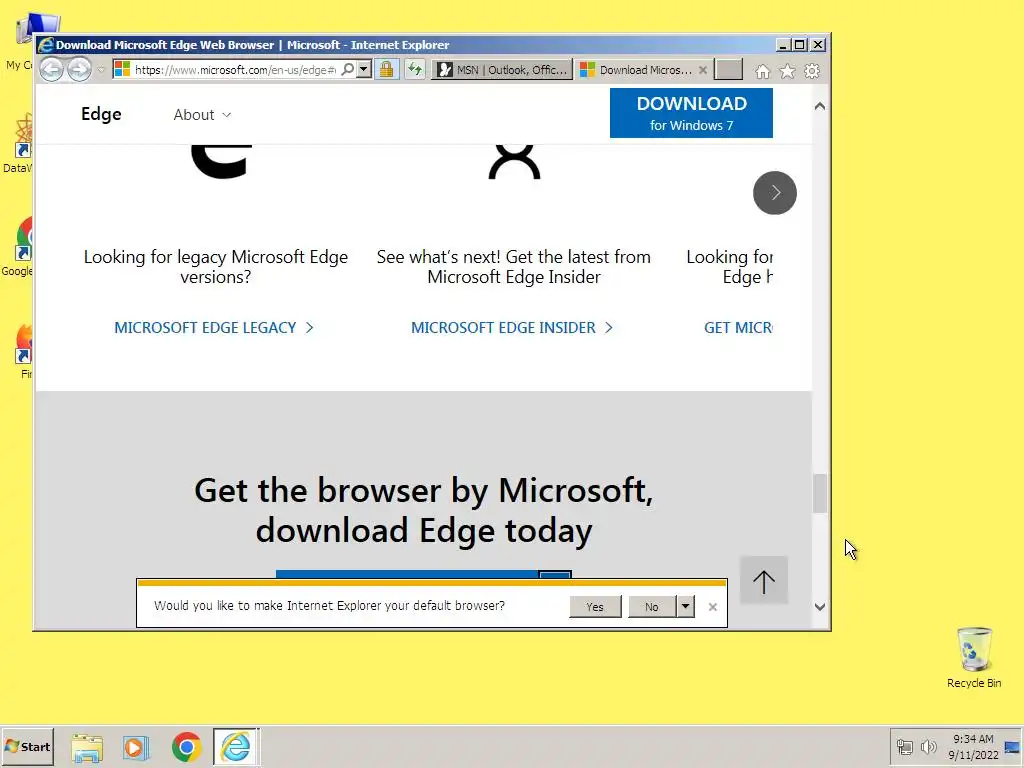Click the show desktop tray icon
This screenshot has width=1024, height=768.
[x=1012, y=746]
